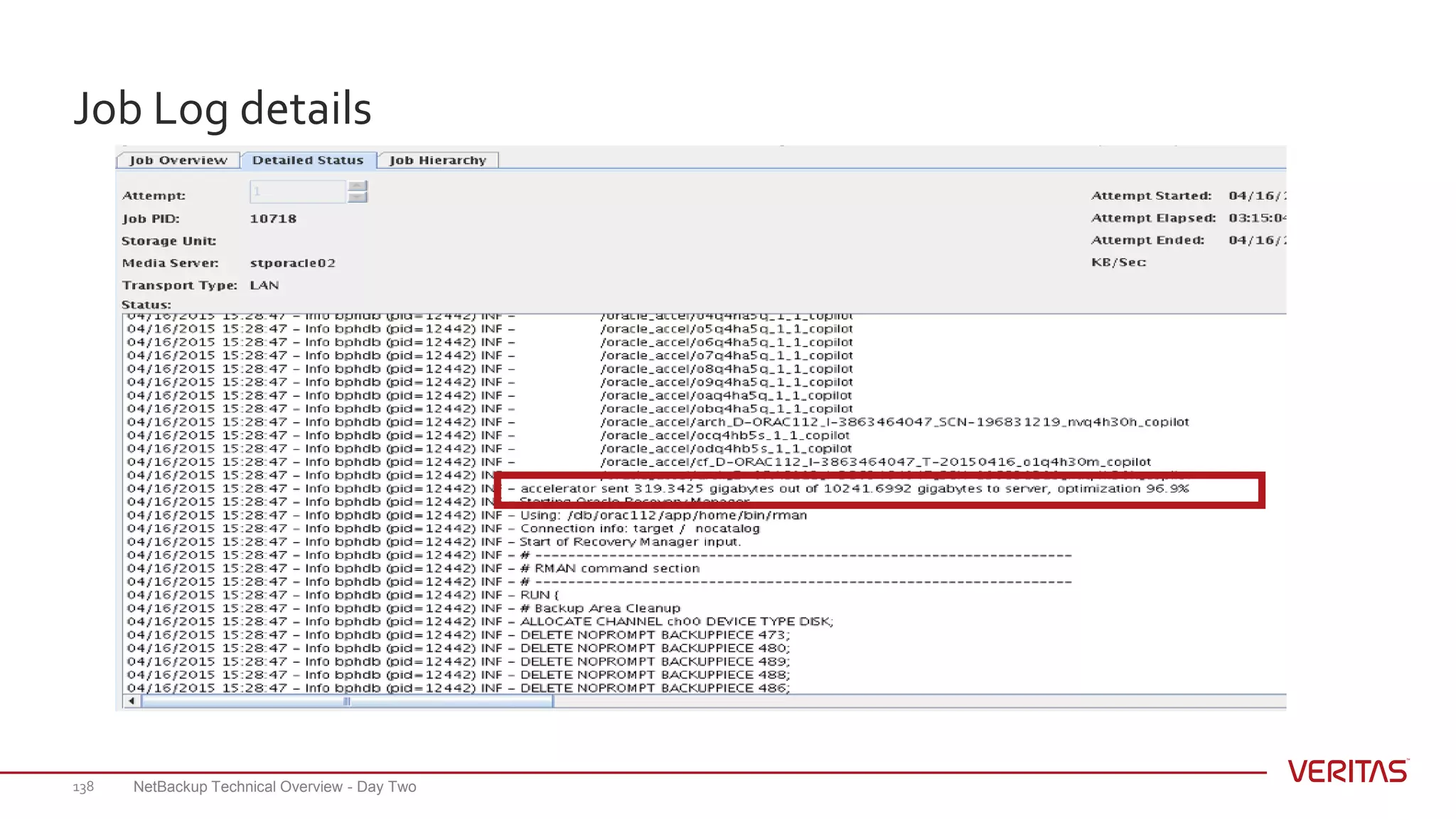Select log line oaq4ha5q_1_1_copilot
The width and height of the screenshot is (1456, 819).
pyautogui.click(x=490, y=395)
